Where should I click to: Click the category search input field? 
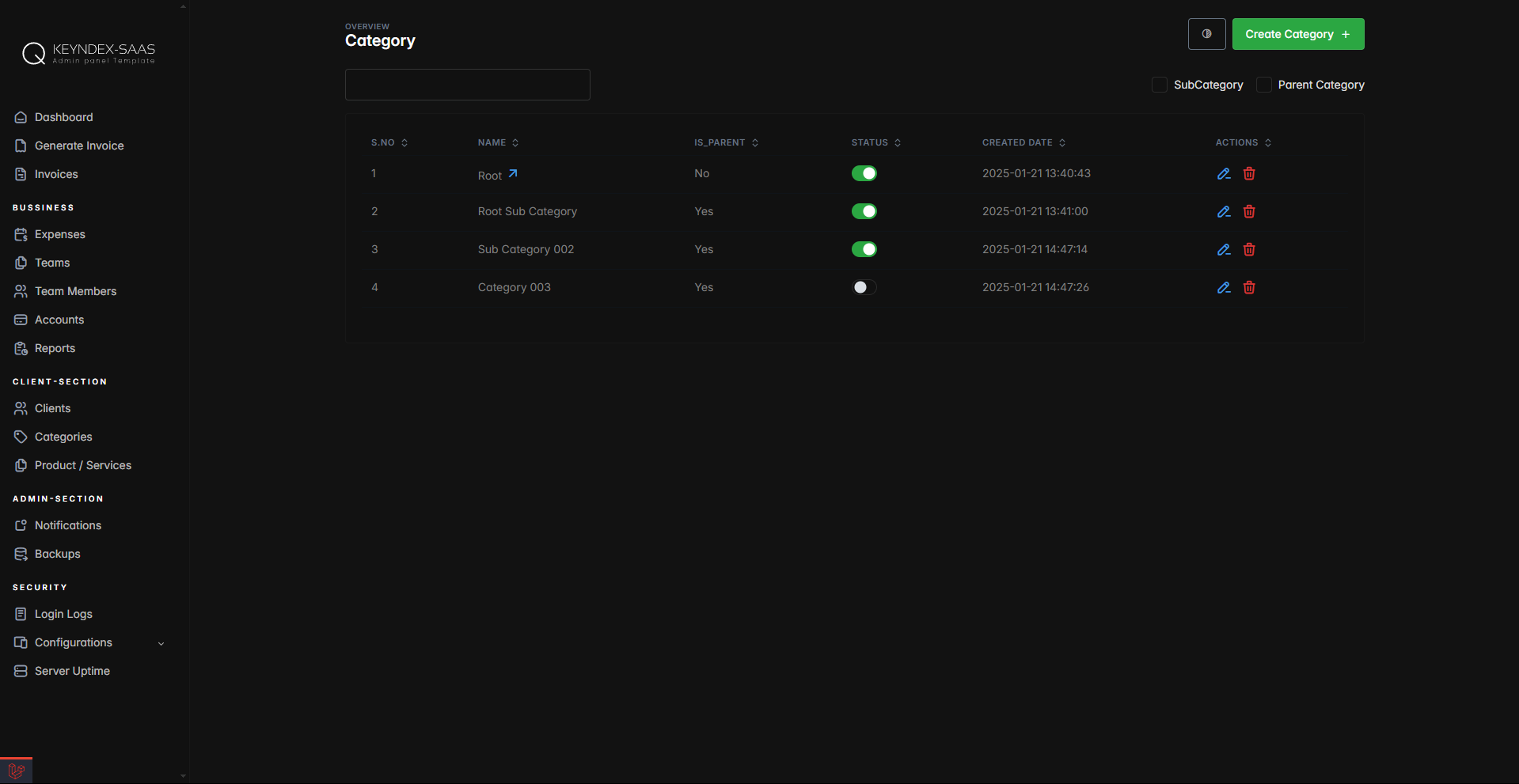click(467, 85)
